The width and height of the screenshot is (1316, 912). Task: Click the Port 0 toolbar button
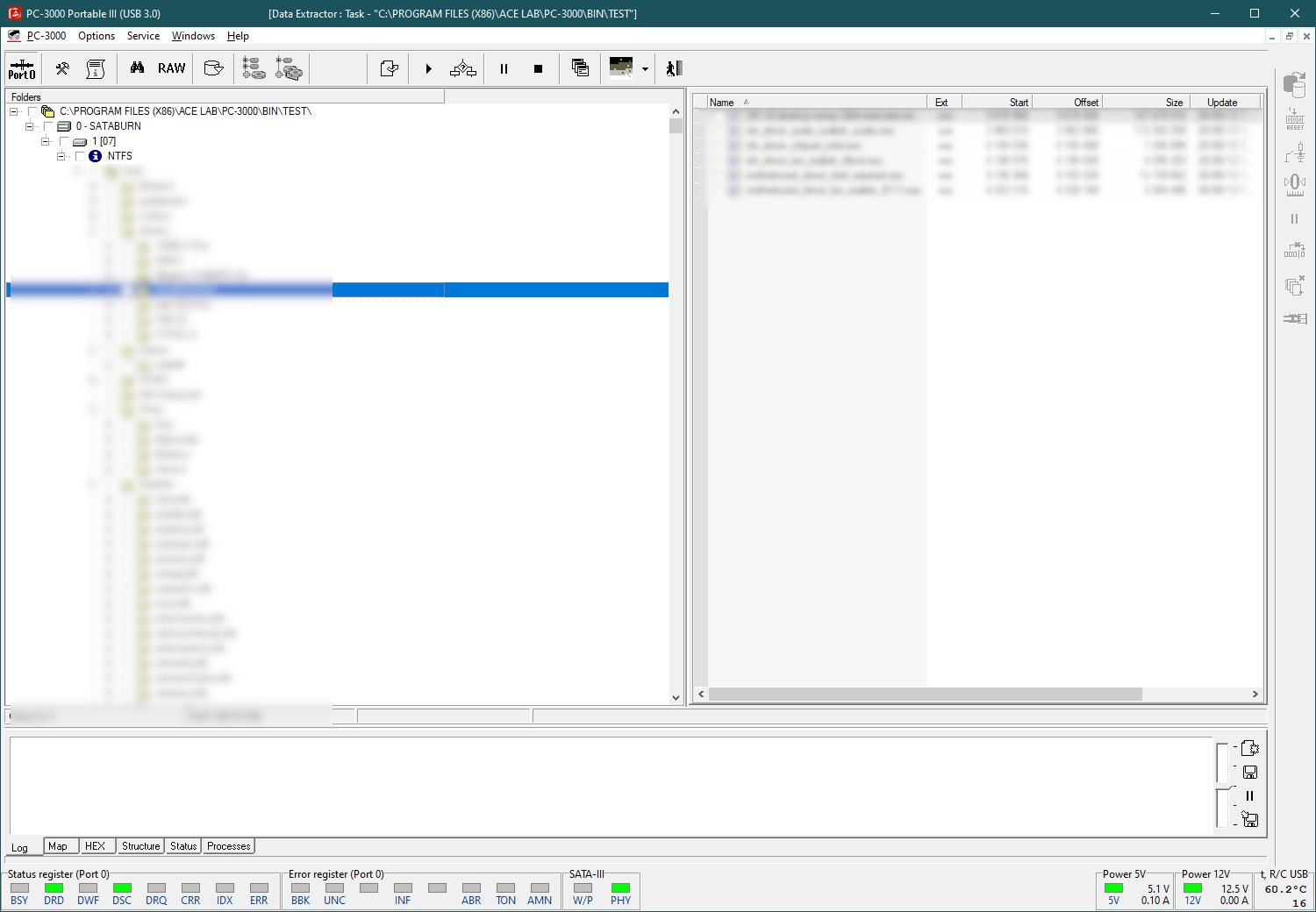[x=22, y=68]
